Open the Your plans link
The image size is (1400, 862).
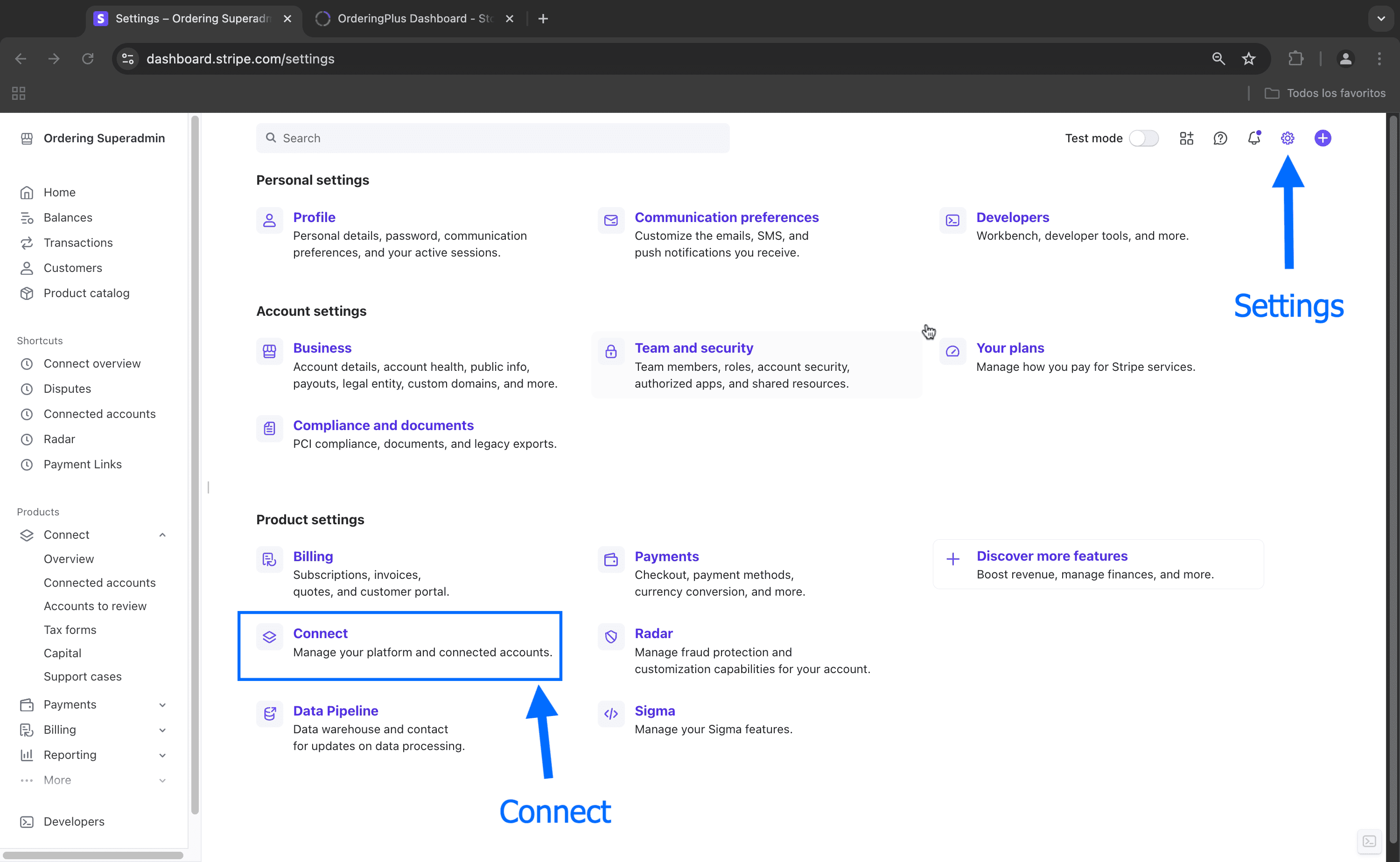click(1010, 348)
